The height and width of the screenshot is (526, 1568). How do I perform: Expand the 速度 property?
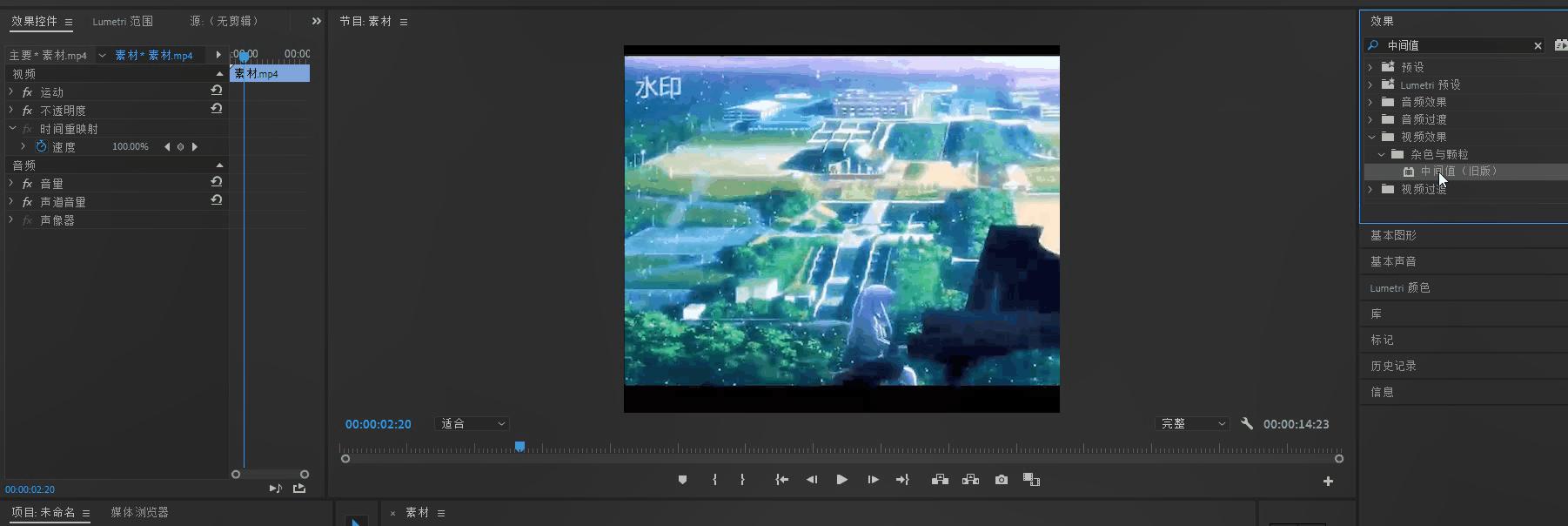(x=23, y=146)
